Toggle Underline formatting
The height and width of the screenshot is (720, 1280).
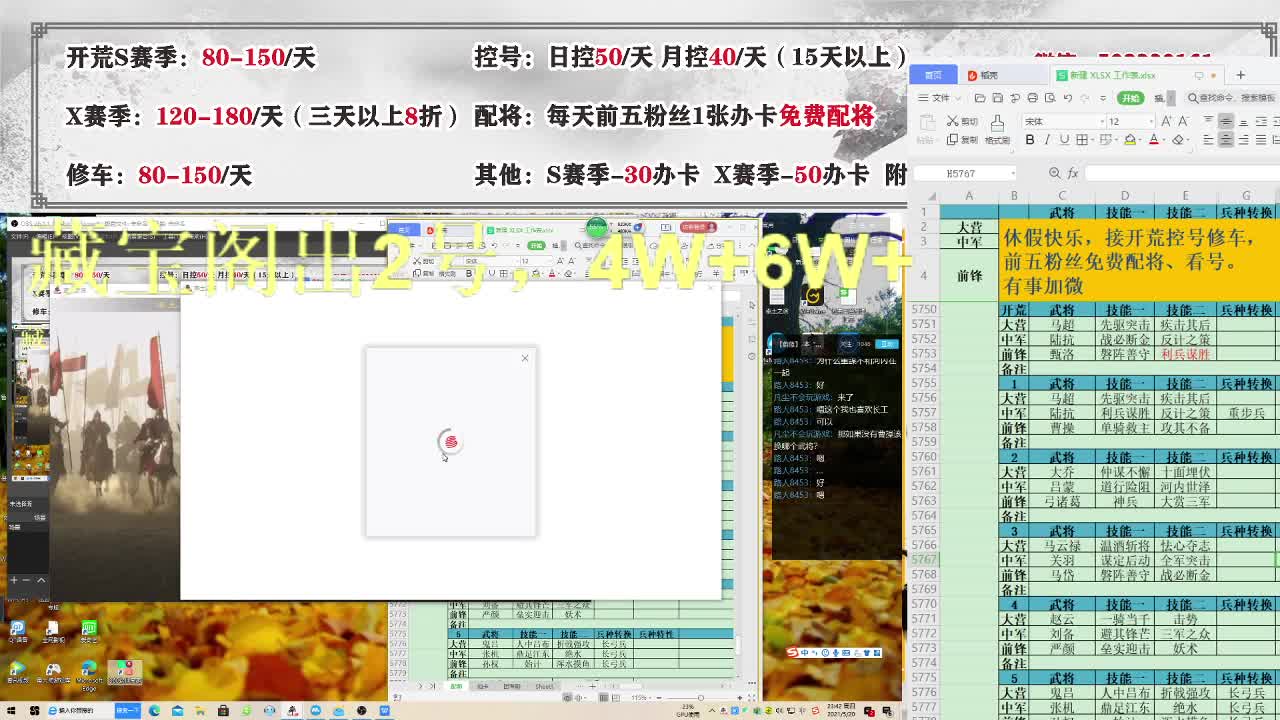1063,139
